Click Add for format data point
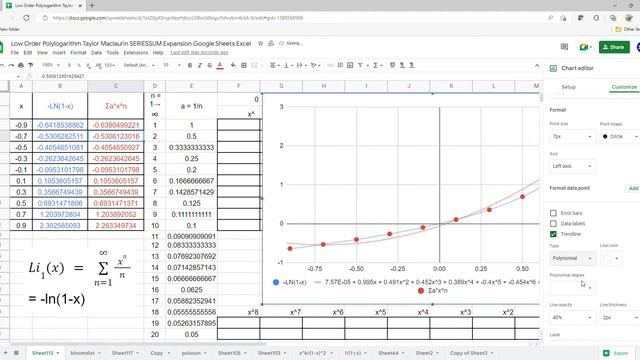The image size is (640, 360). pos(633,188)
